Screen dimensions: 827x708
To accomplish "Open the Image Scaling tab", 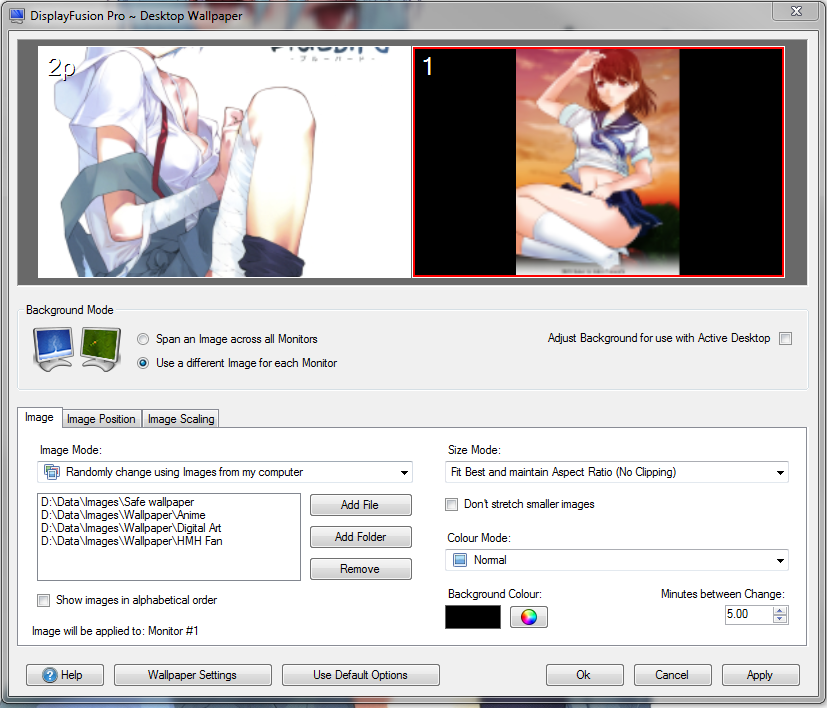I will click(x=181, y=419).
